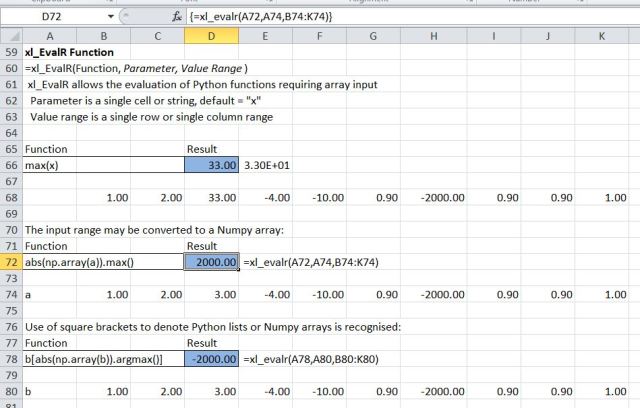The image size is (640, 408).
Task: Click the blue result cell showing -2000.00
Action: (x=212, y=358)
